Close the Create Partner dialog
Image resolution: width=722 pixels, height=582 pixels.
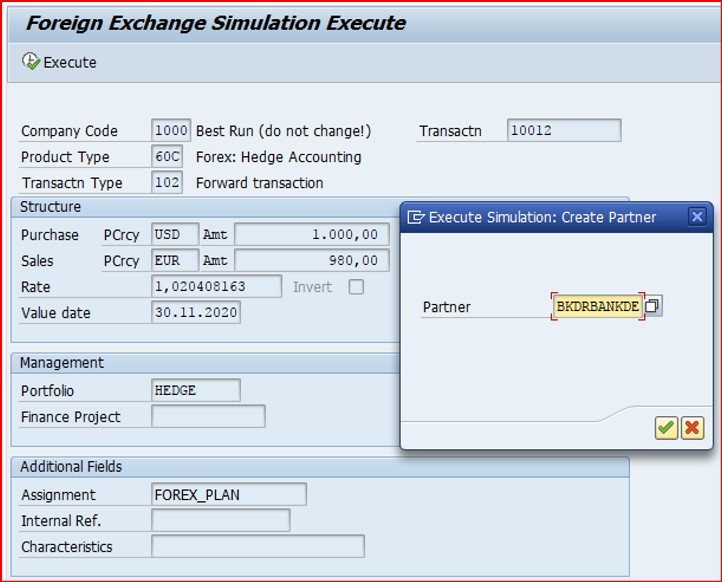click(x=697, y=216)
